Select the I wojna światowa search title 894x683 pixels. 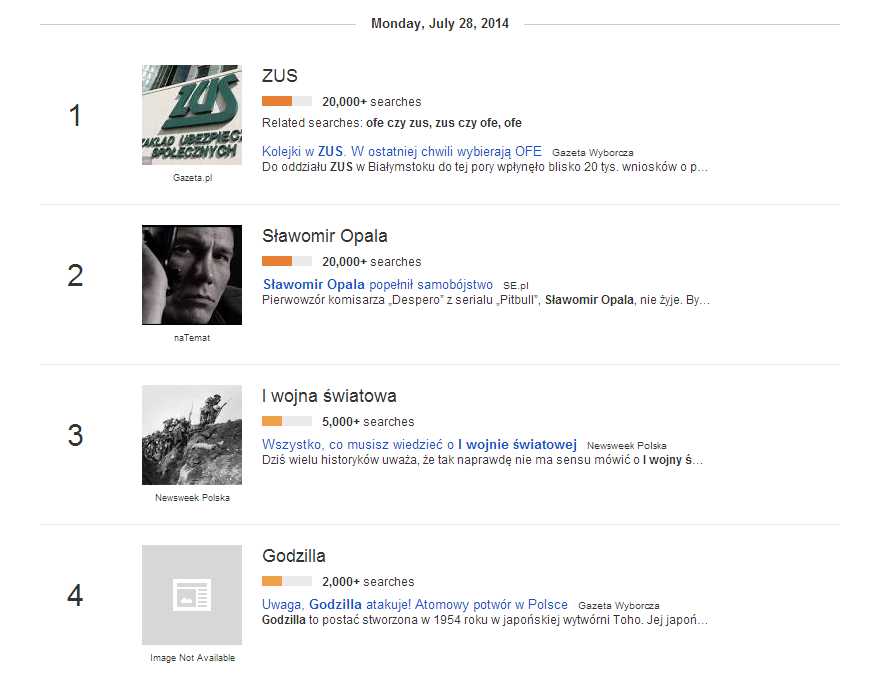point(330,396)
